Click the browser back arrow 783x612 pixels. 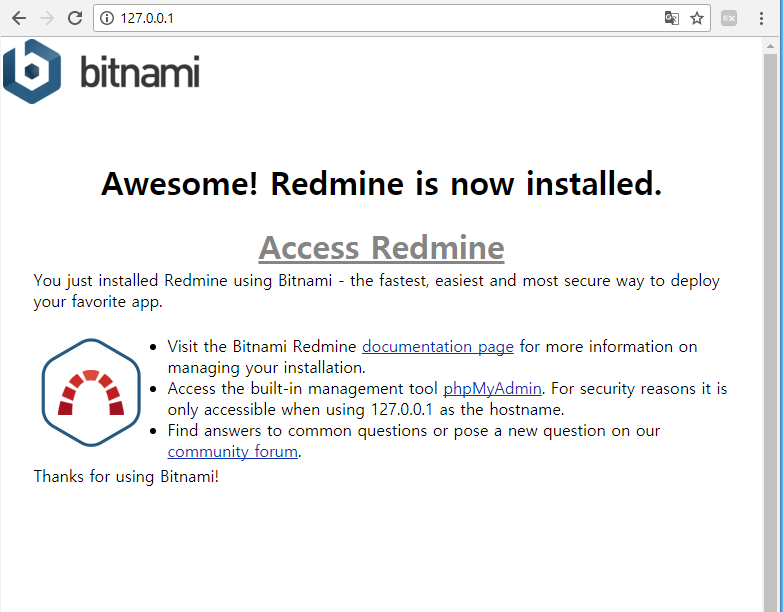click(19, 18)
